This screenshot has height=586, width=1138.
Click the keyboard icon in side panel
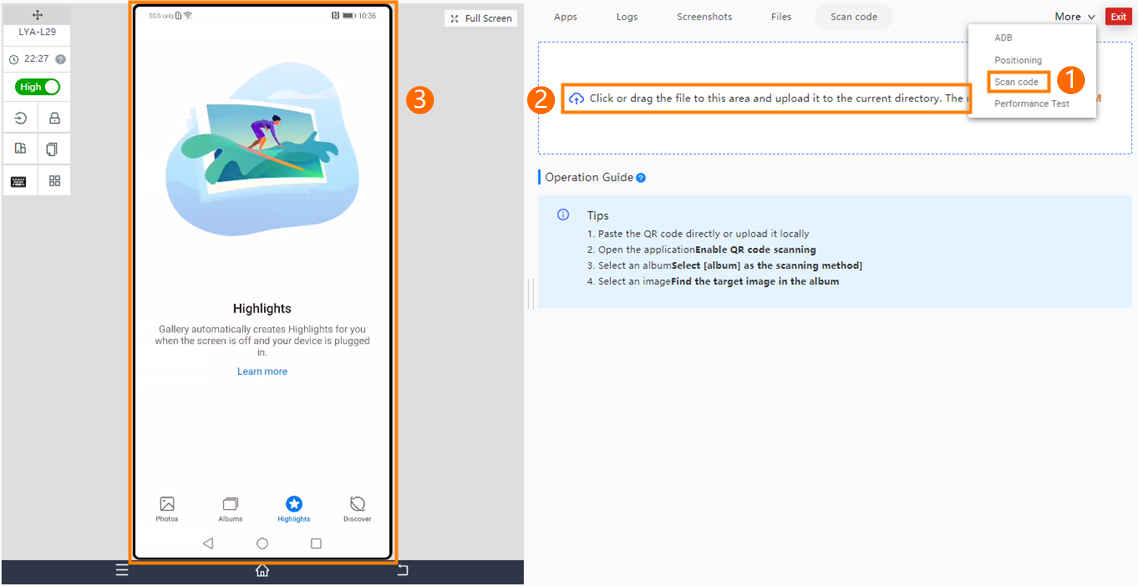click(x=18, y=181)
